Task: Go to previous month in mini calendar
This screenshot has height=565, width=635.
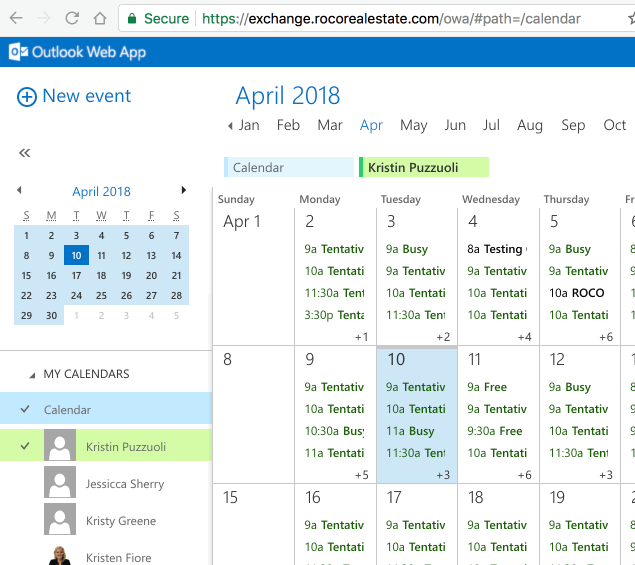Action: coord(19,190)
